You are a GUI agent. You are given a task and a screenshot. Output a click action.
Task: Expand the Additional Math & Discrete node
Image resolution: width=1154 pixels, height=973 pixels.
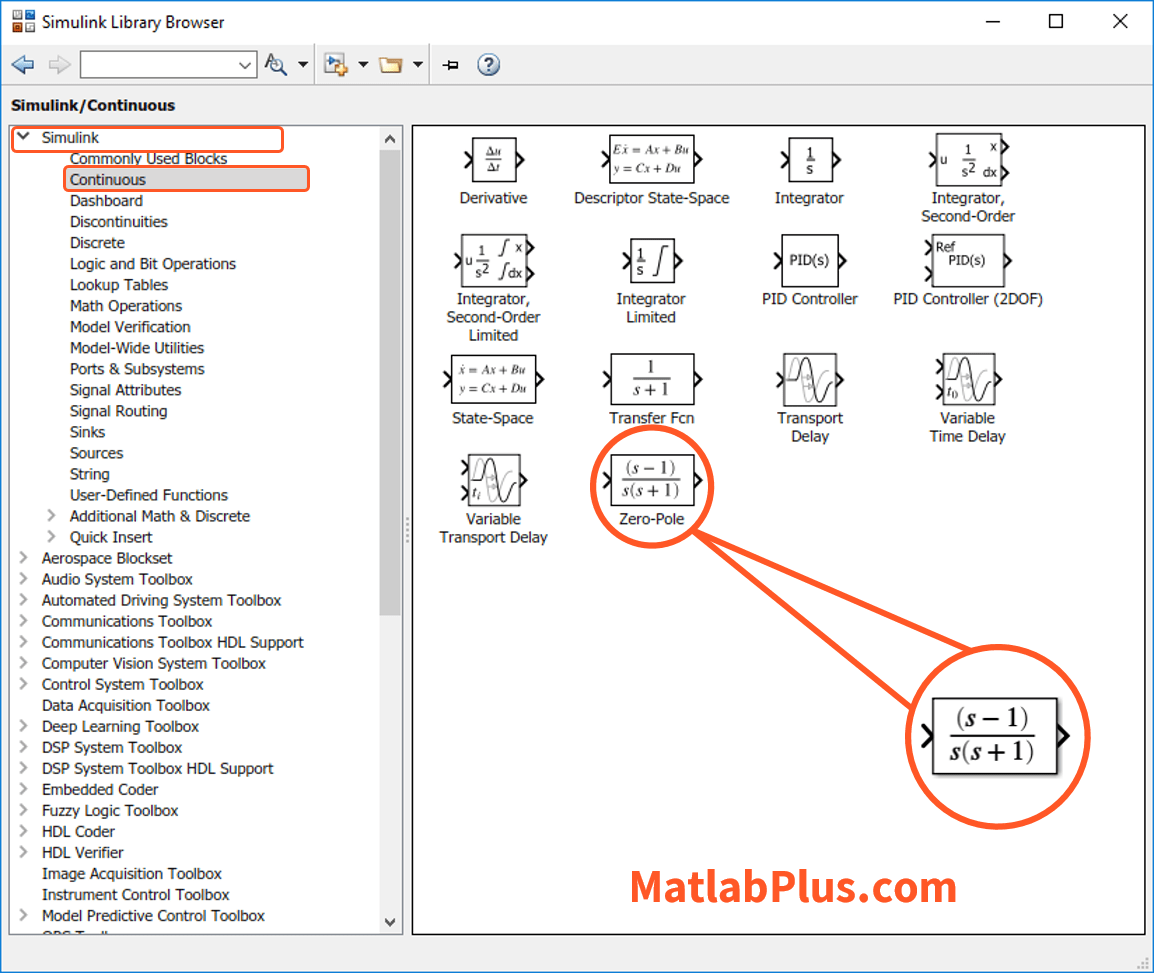(52, 516)
